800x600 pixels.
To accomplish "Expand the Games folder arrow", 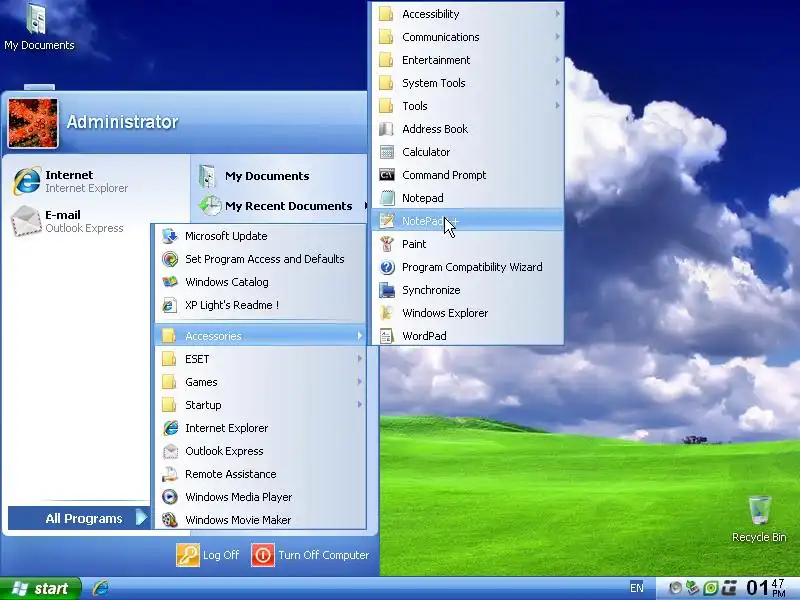I will tap(360, 382).
